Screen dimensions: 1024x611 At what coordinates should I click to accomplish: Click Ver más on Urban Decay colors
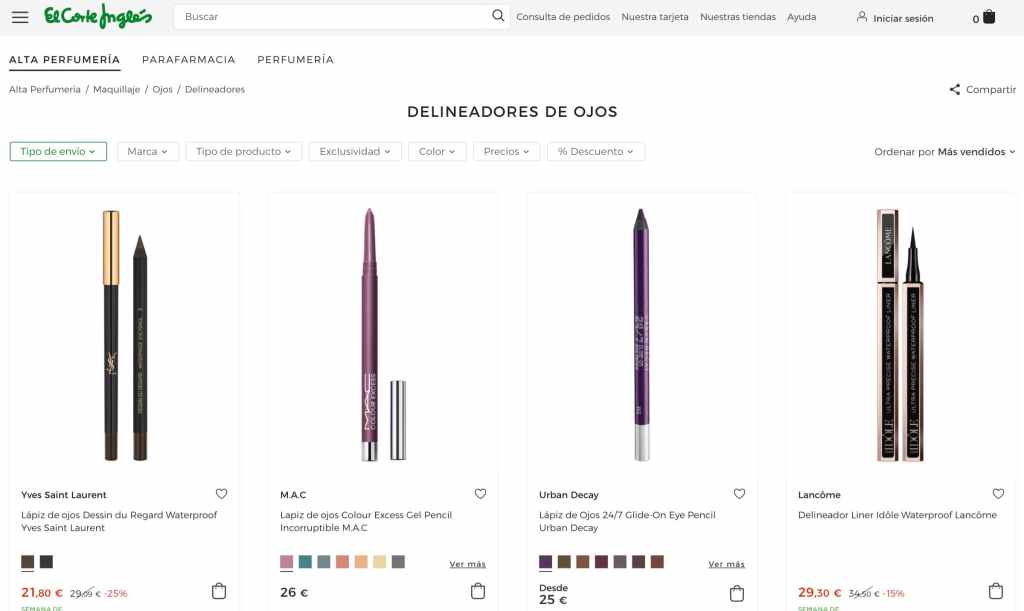(727, 564)
